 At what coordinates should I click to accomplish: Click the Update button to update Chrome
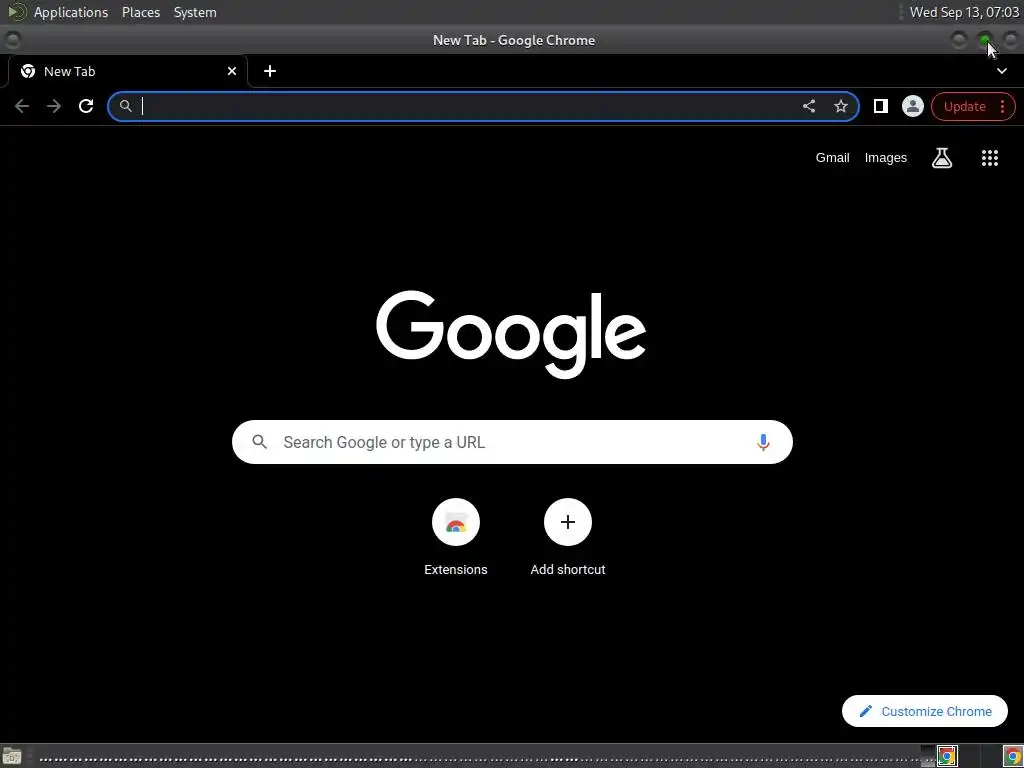point(964,106)
